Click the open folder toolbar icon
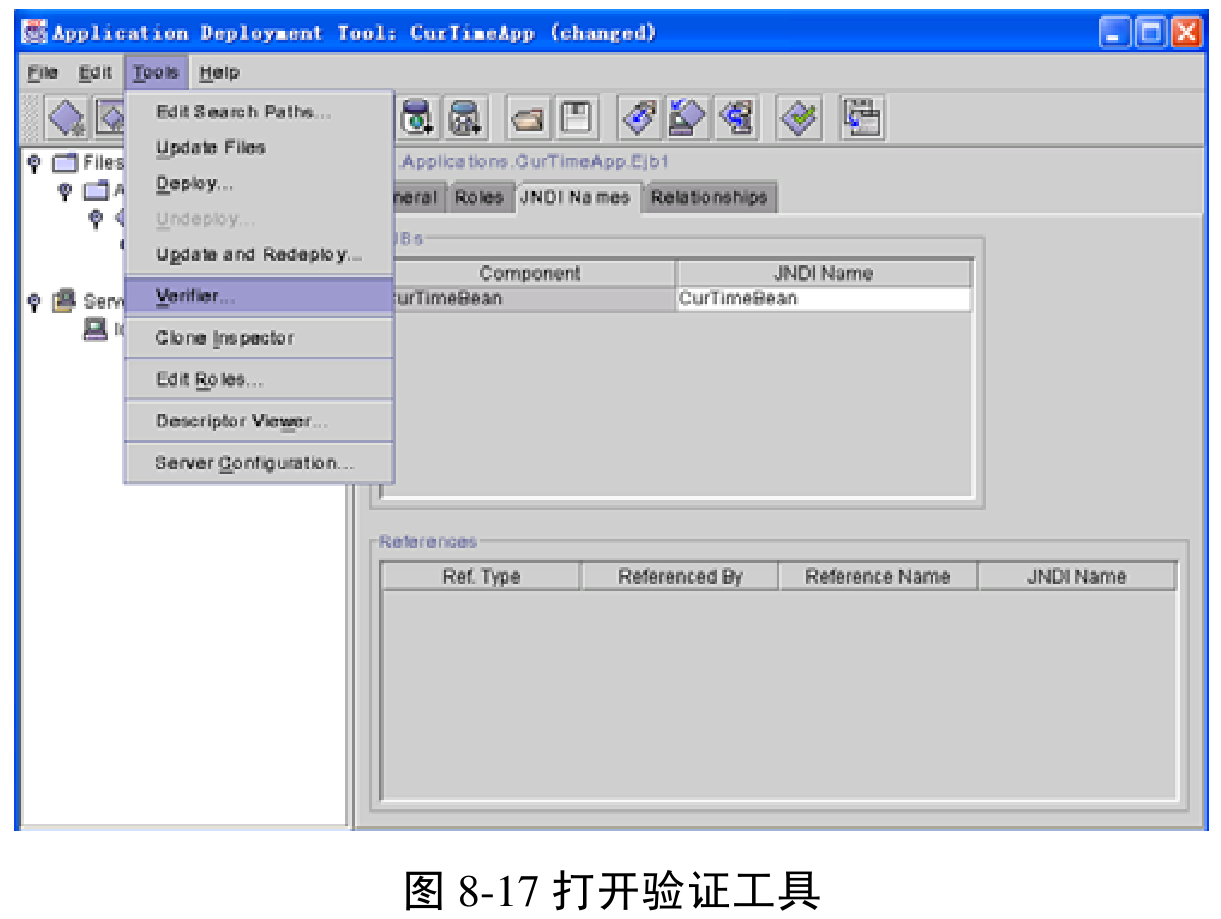The height and width of the screenshot is (919, 1221). click(x=526, y=119)
